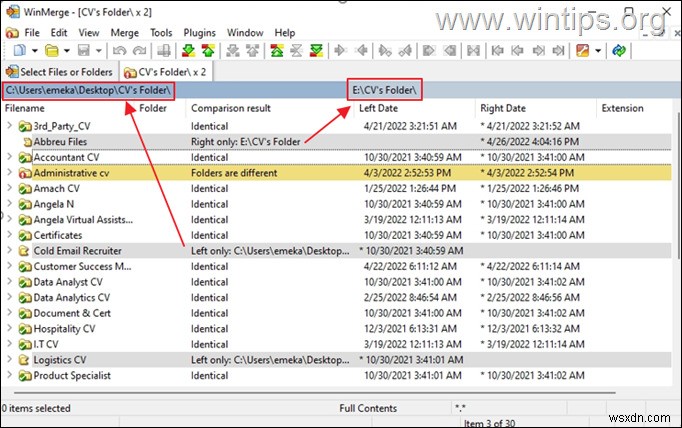Click the grayed Copy to Right icon
Screen dimensions: 682x428
click(x=340, y=51)
